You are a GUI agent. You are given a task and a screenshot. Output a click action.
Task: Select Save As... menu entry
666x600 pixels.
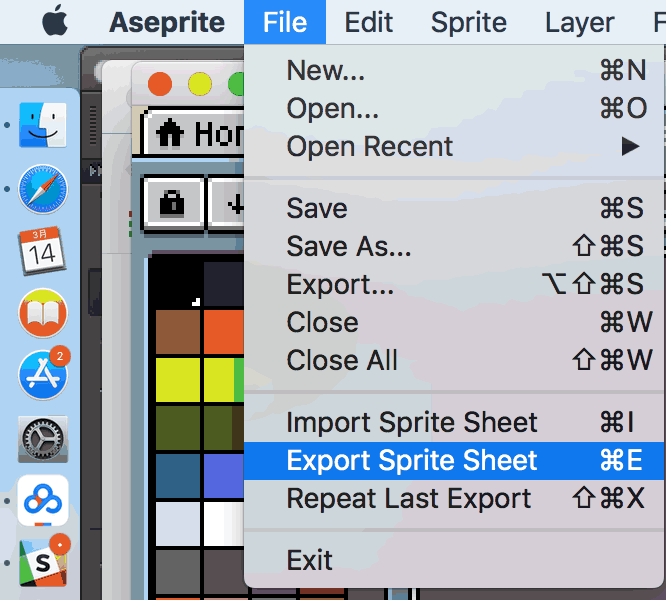pos(454,246)
